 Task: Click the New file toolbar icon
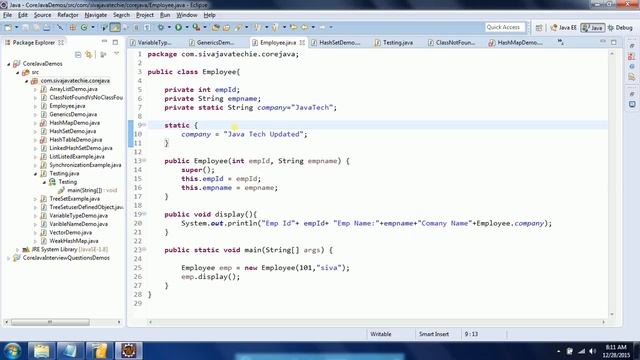coord(8,27)
